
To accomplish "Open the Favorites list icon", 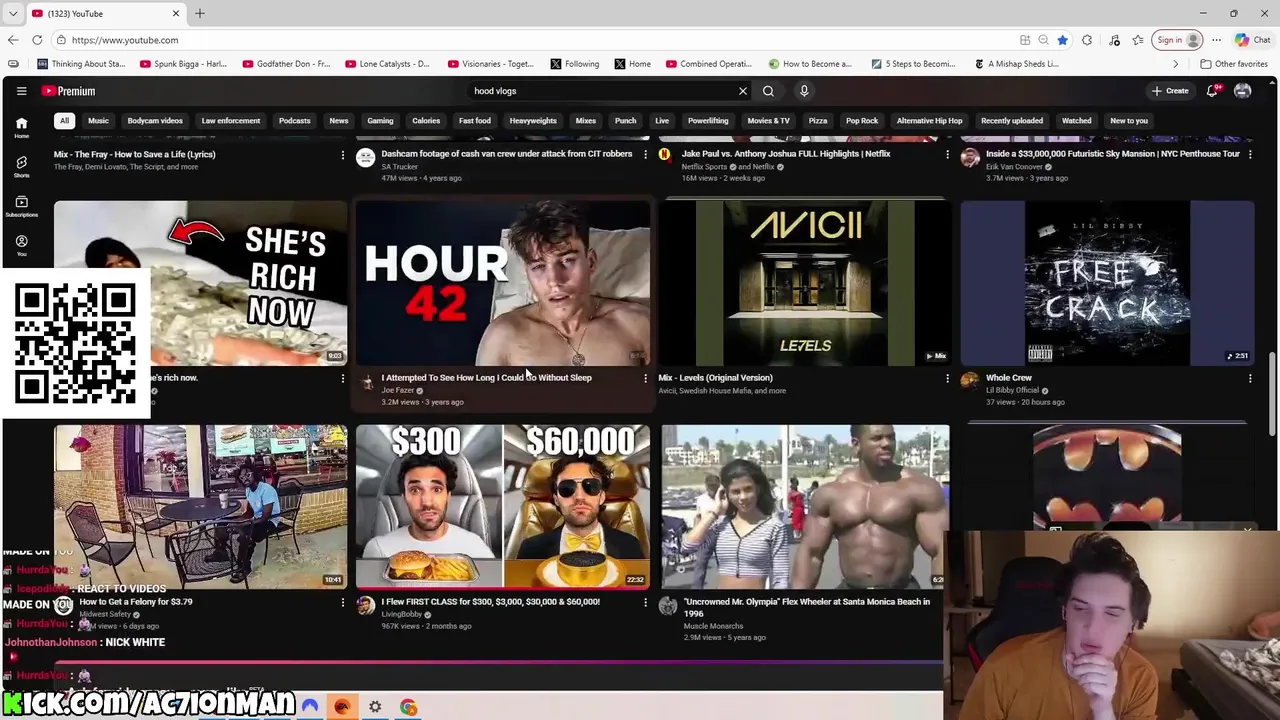I will click(1138, 40).
